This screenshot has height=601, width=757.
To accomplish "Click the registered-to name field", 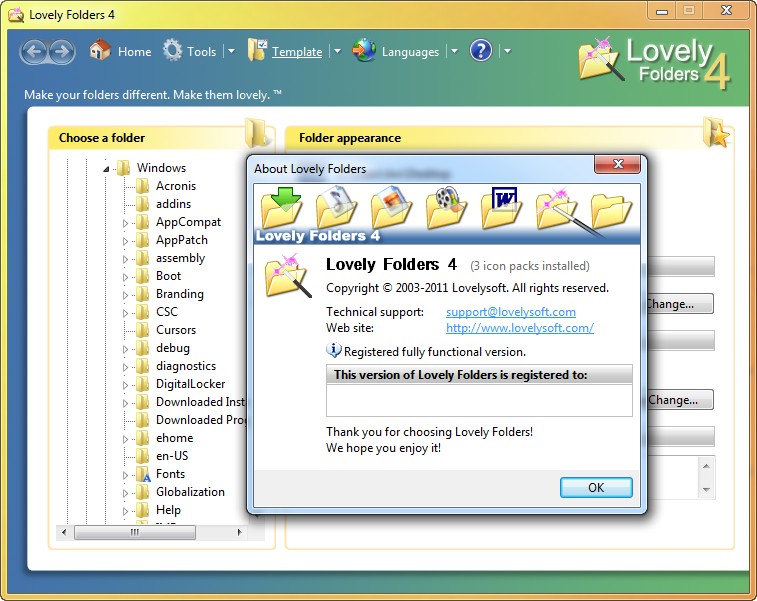I will (479, 400).
